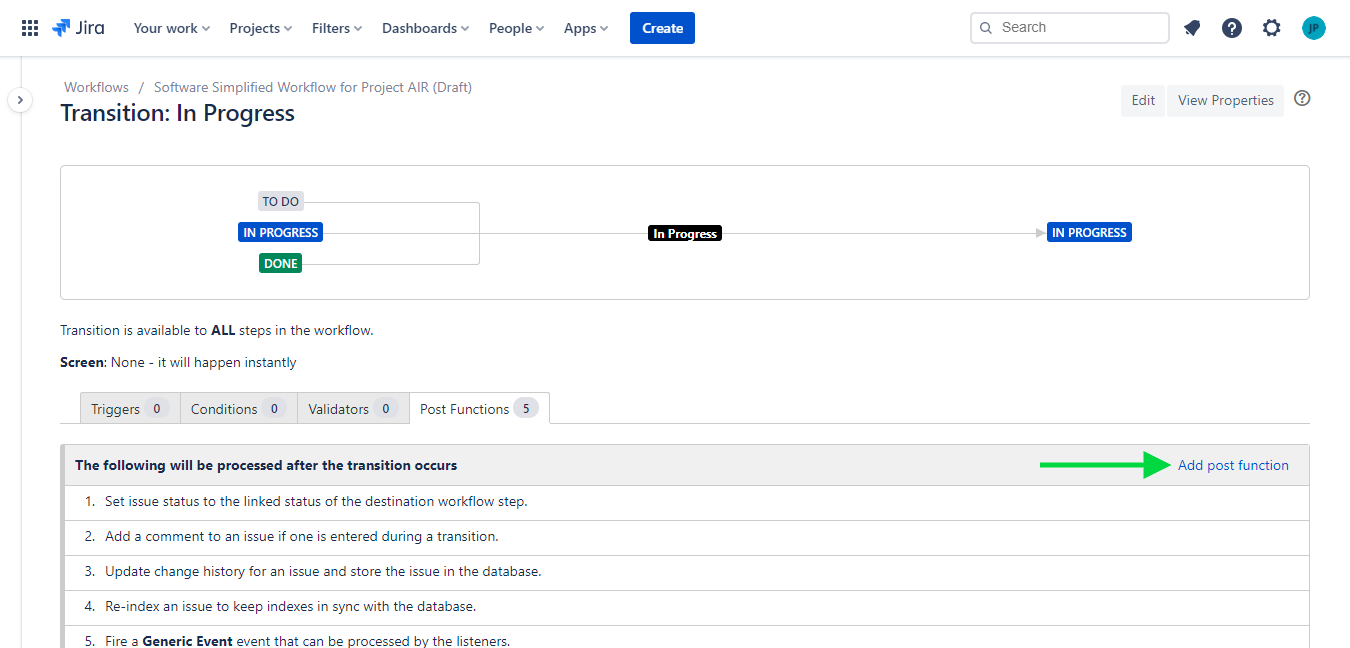Open the Your work dropdown
1350x648 pixels.
(x=171, y=28)
